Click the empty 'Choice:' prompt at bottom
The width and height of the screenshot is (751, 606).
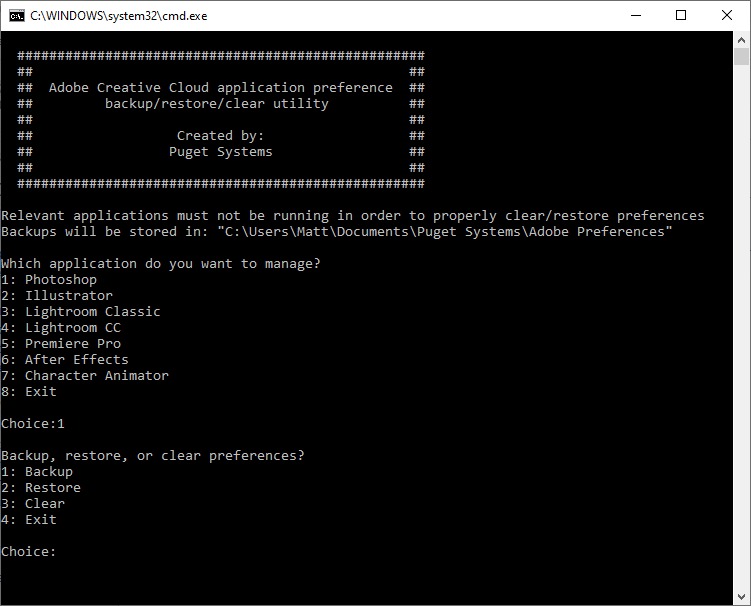tap(29, 552)
